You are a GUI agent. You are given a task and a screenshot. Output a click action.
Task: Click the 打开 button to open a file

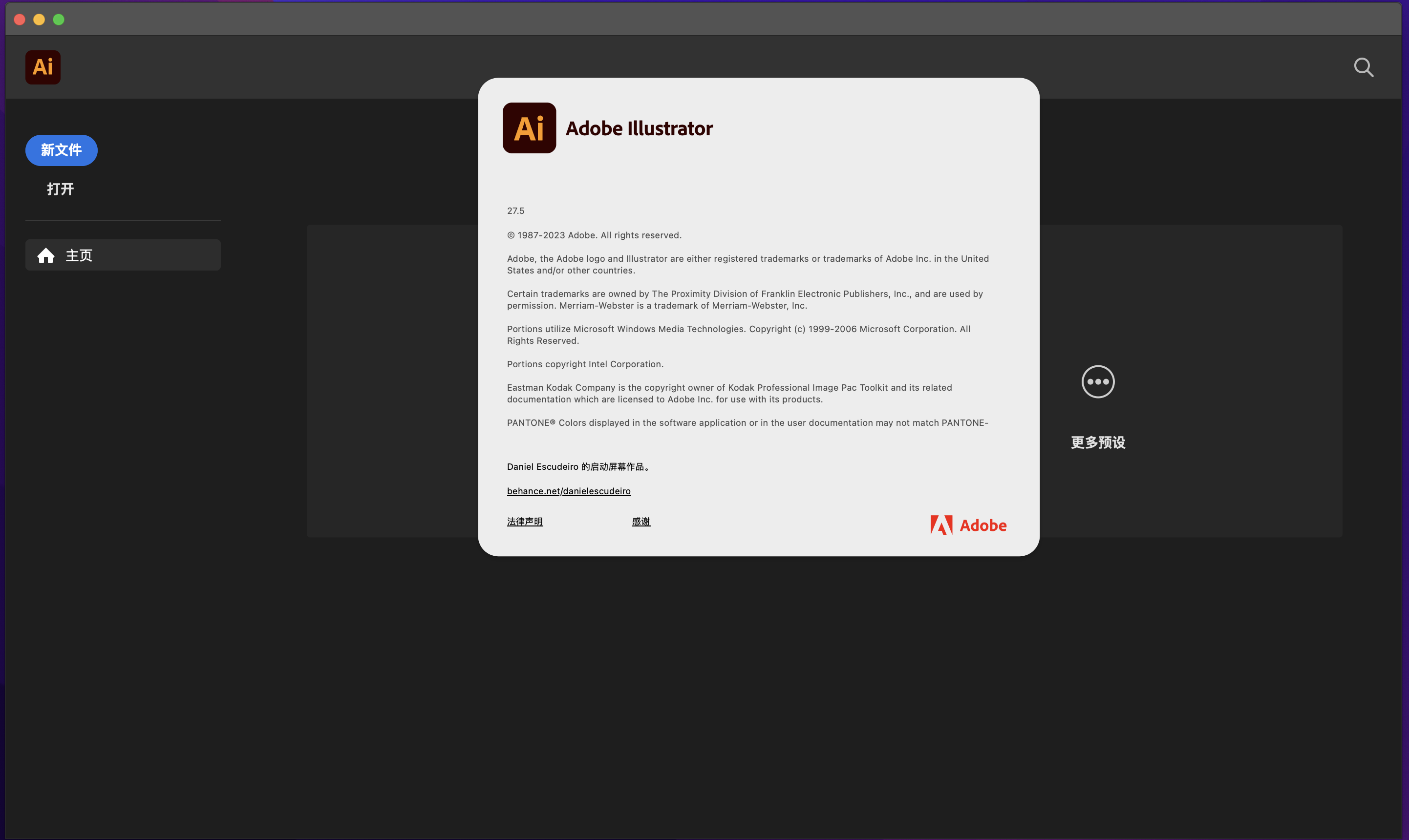coord(61,189)
